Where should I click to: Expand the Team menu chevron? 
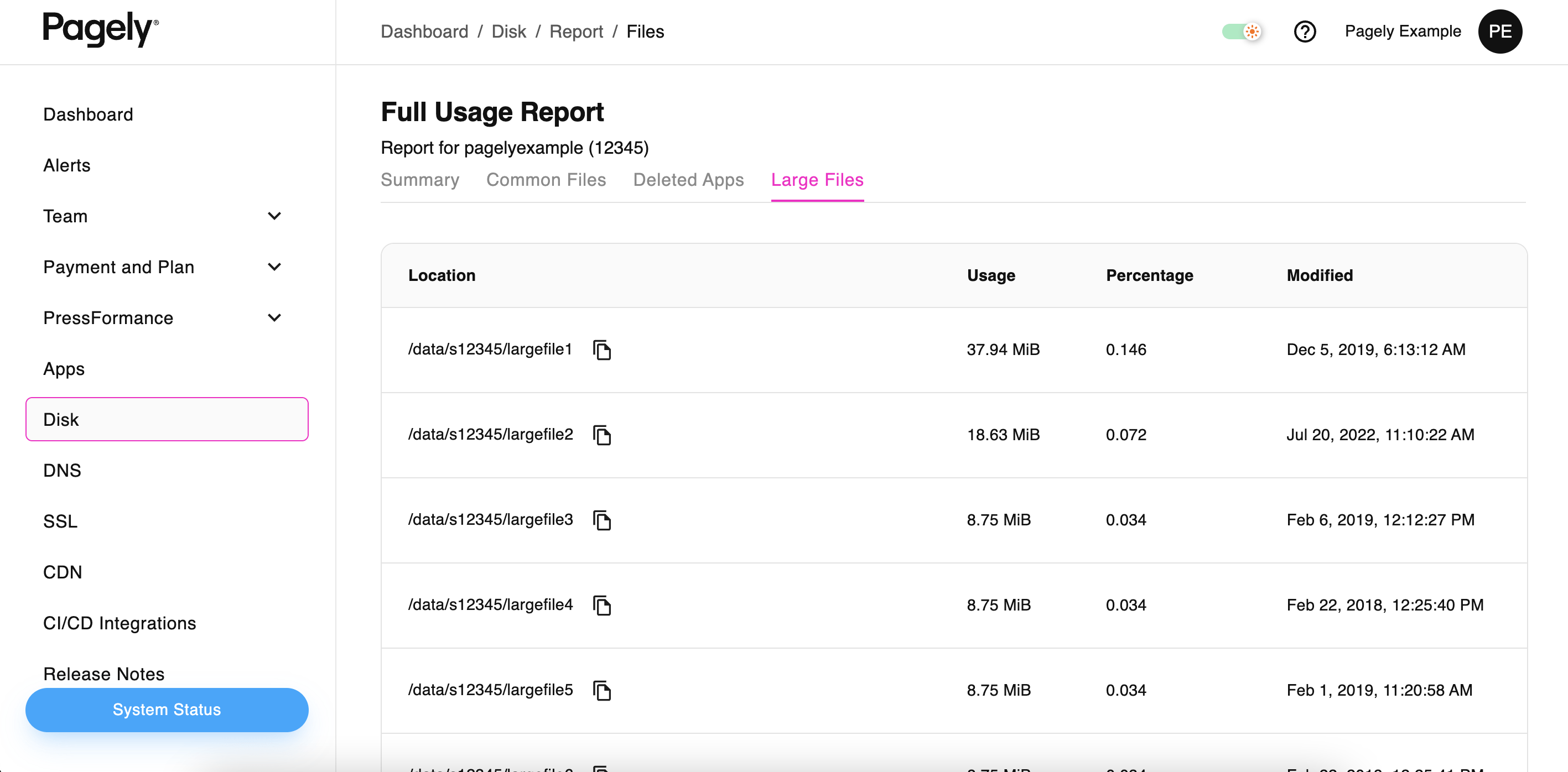274,216
